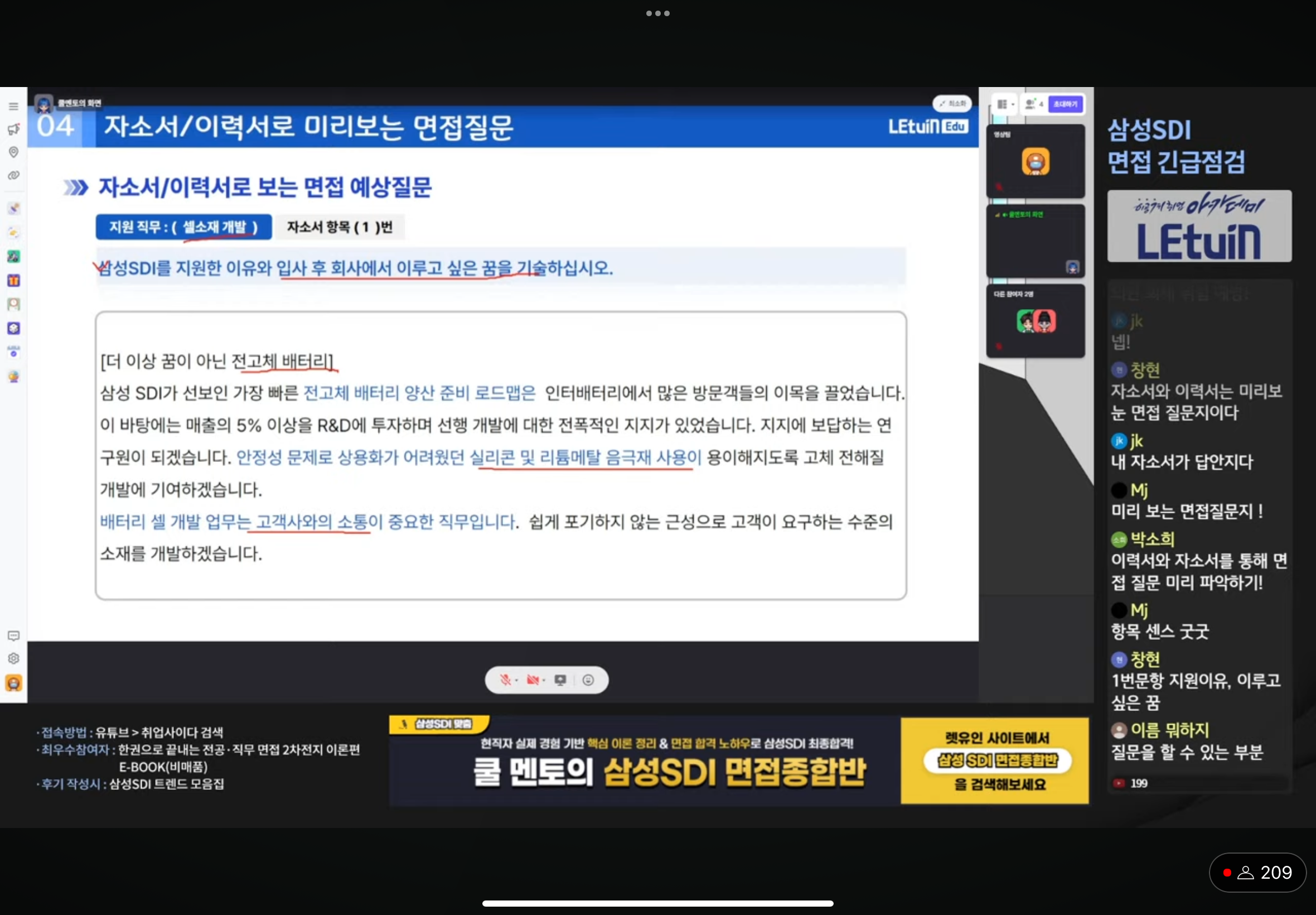Click the purple 초대하기 invite button

coord(1065,104)
